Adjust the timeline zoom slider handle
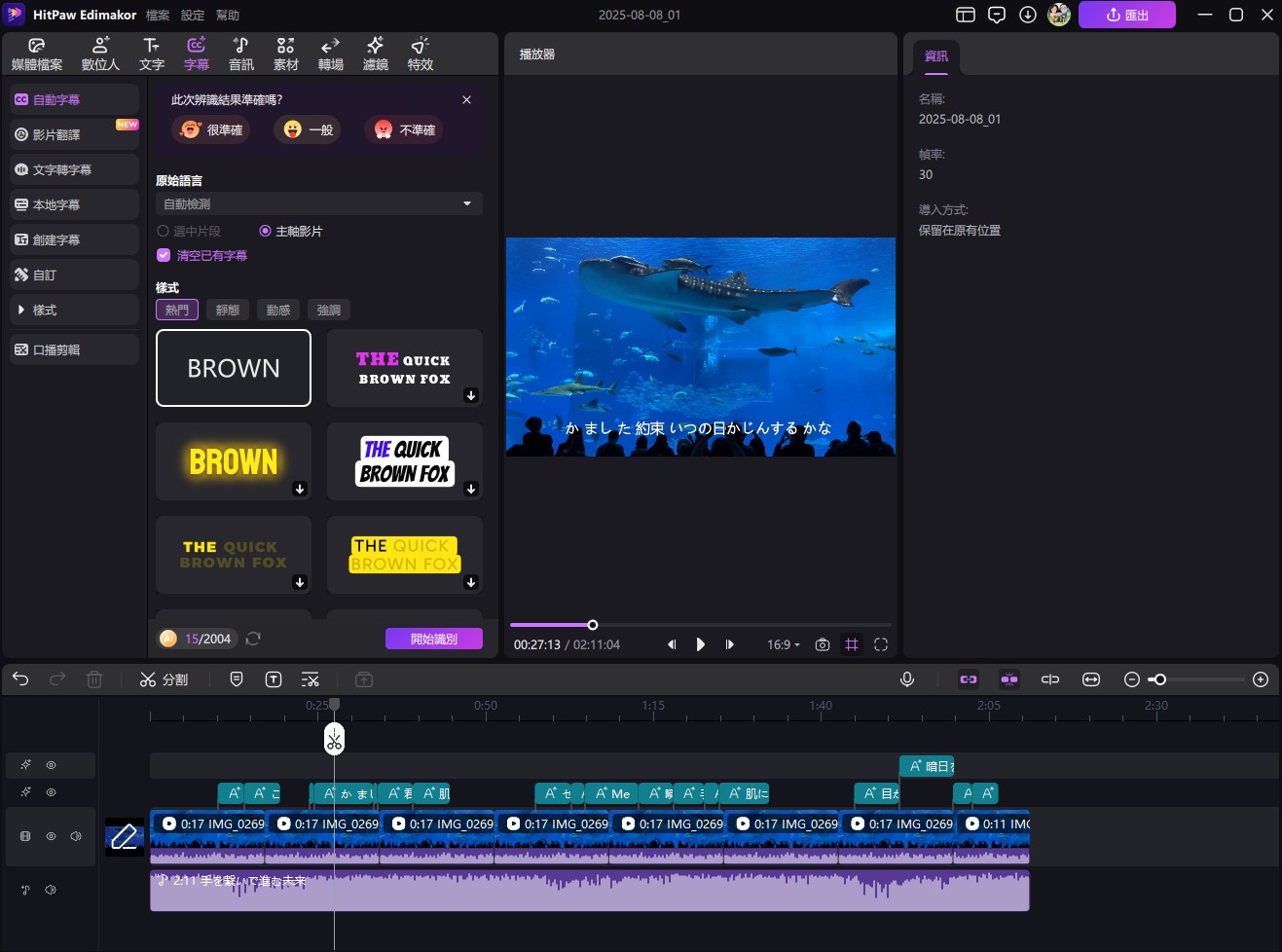 click(1158, 679)
